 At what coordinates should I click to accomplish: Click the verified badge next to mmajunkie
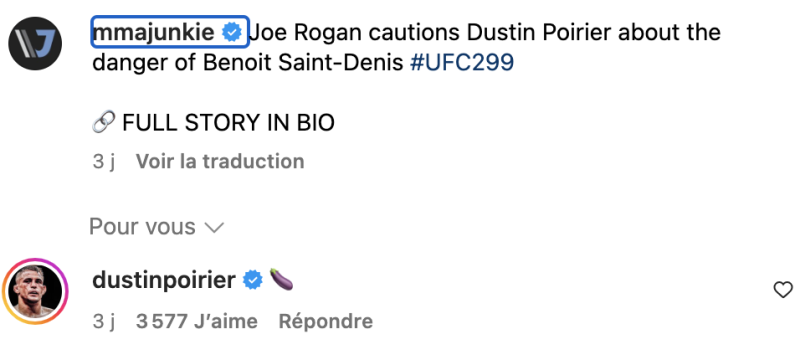[232, 33]
